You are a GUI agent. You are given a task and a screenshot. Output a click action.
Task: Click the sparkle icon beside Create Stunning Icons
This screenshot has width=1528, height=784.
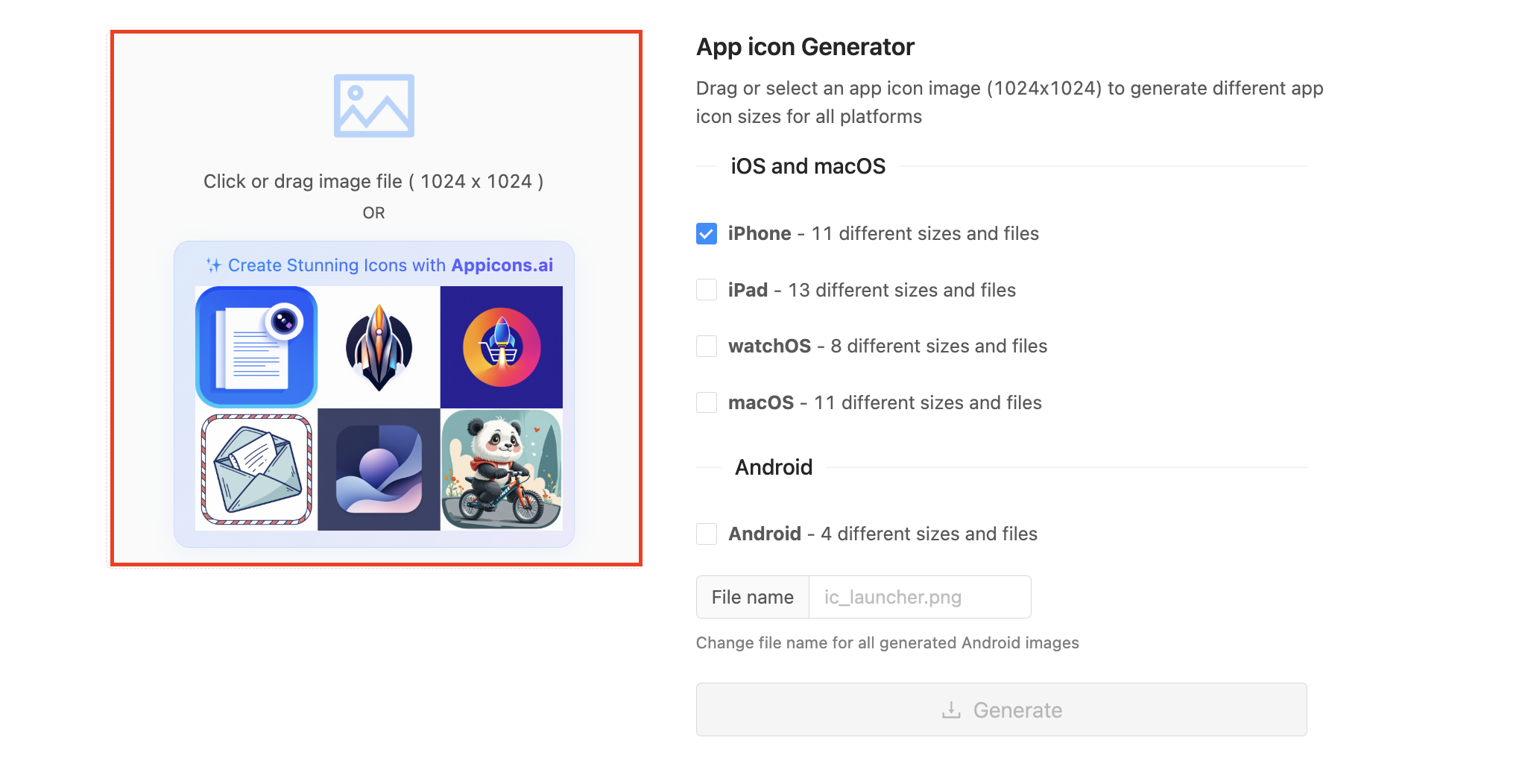[214, 265]
